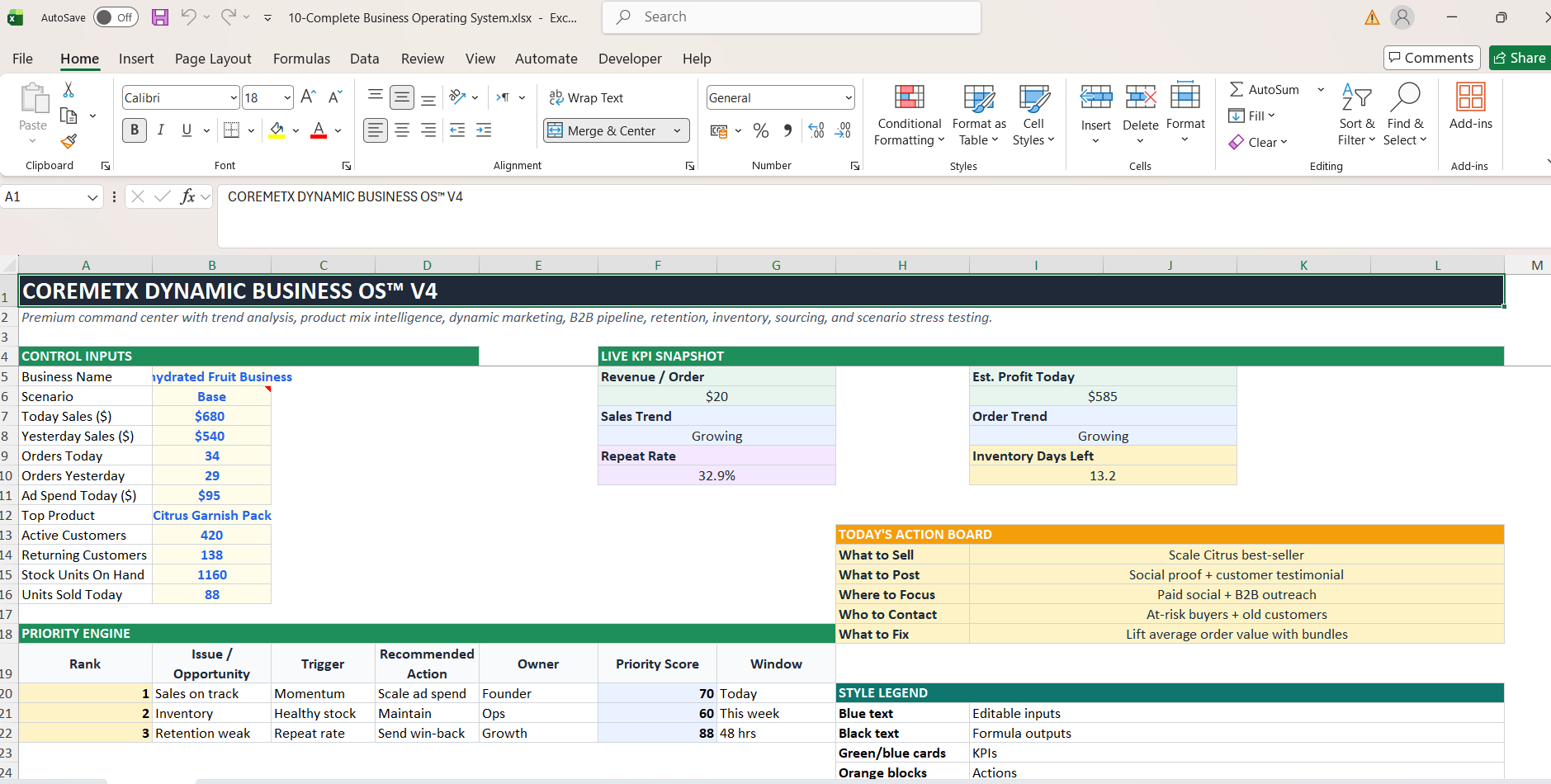Apply Percent Style format
Screen dimensions: 1551x784
click(761, 130)
